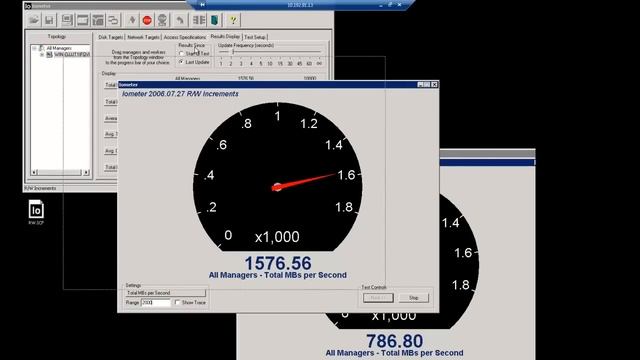Screen dimensions: 640x360
Task: Click the Topology horizontal scrollbar track
Action: 60,173
